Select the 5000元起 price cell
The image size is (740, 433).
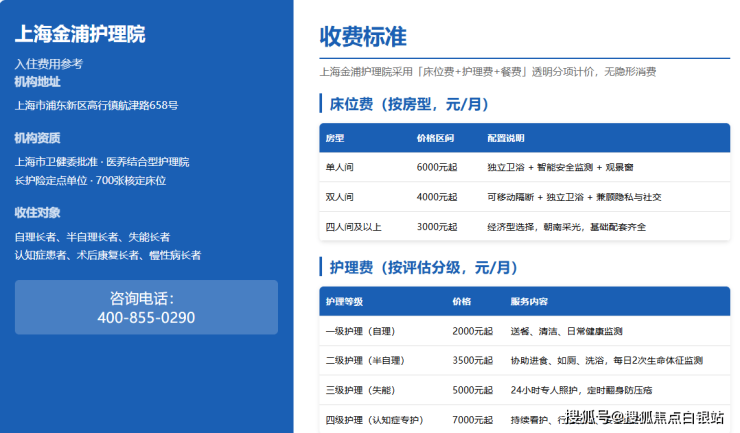[472, 391]
